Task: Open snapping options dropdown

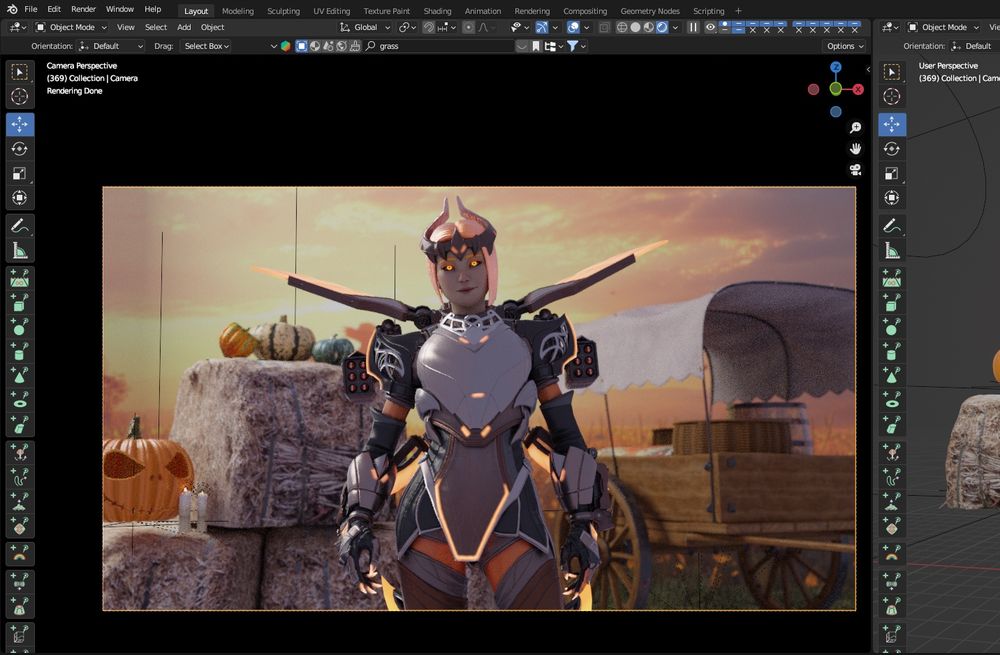Action: tap(446, 27)
